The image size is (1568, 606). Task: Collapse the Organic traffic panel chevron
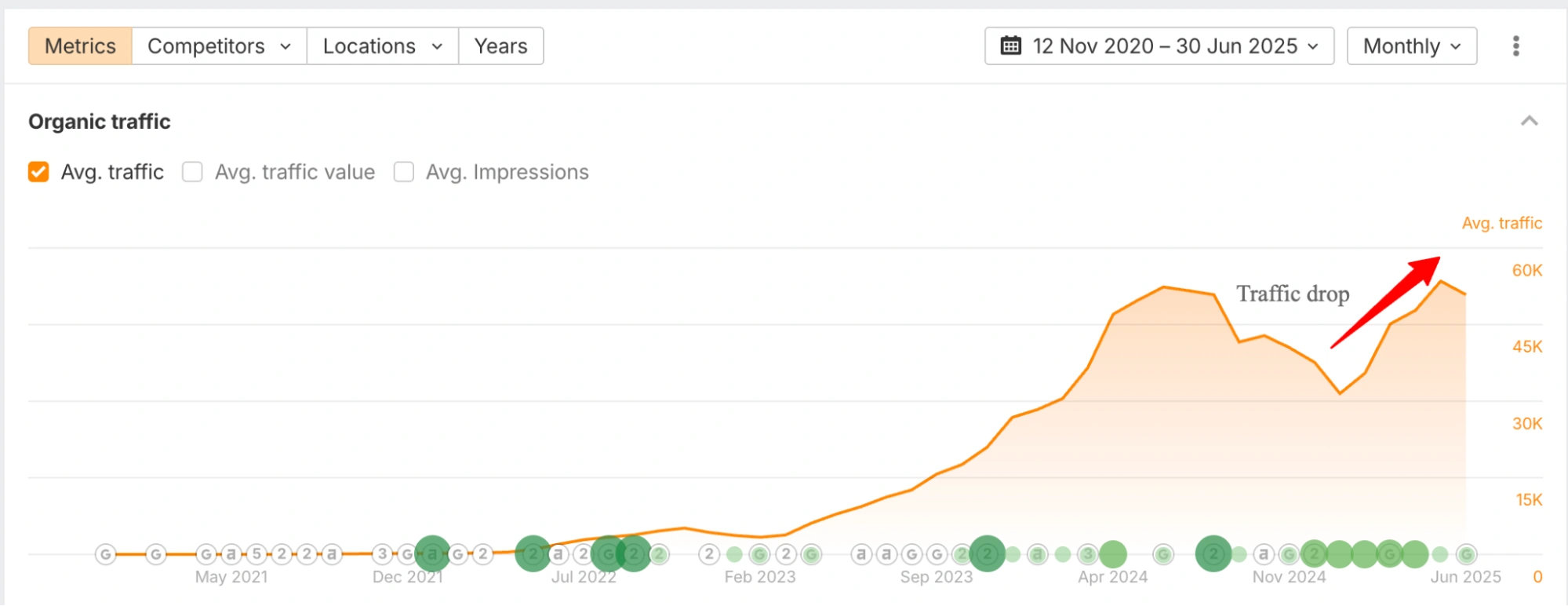[x=1529, y=121]
